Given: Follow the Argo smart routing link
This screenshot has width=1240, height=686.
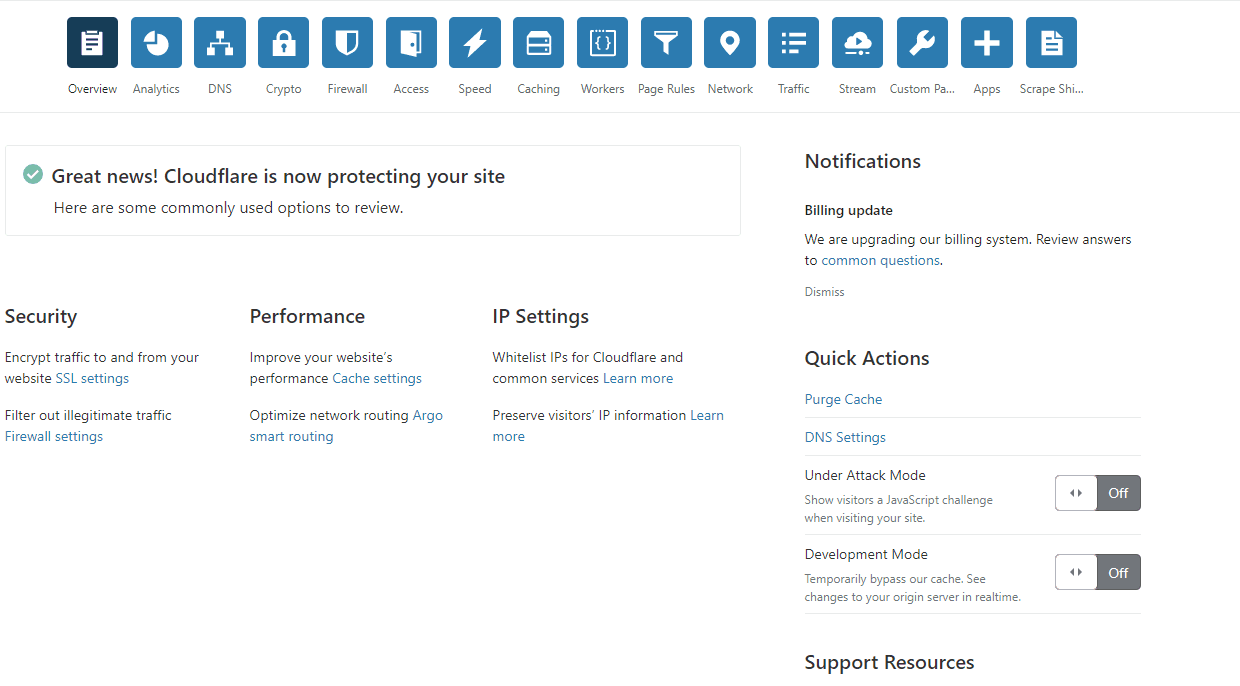Looking at the screenshot, I should [346, 426].
